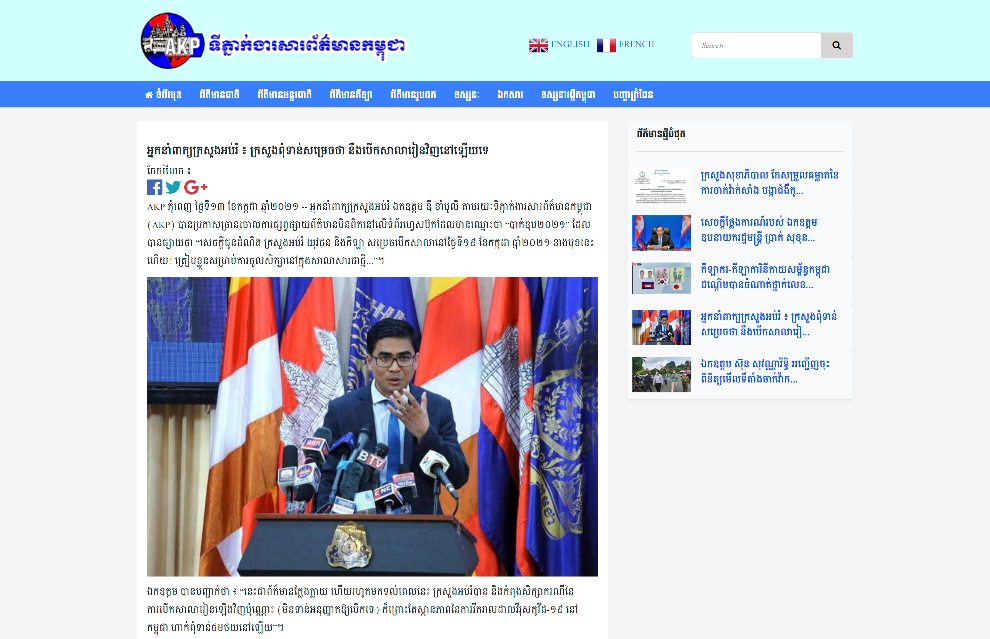Click the main article headline
The width and height of the screenshot is (990, 639).
click(x=318, y=150)
